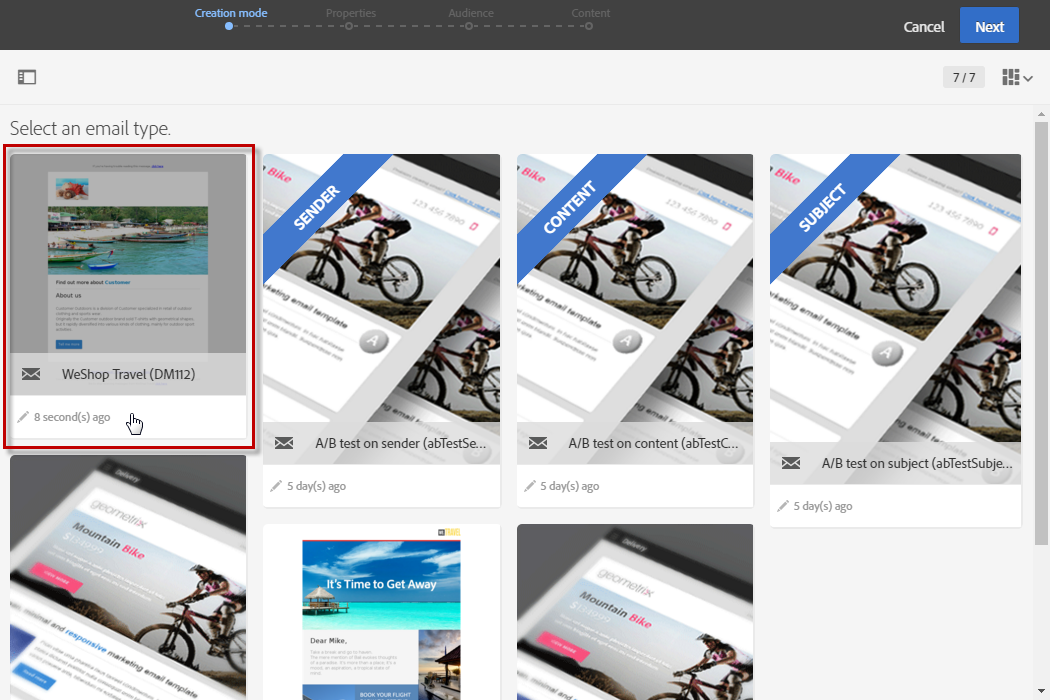Click the A/B test on subject envelope icon
Screen dimensions: 1050x700
(x=791, y=463)
